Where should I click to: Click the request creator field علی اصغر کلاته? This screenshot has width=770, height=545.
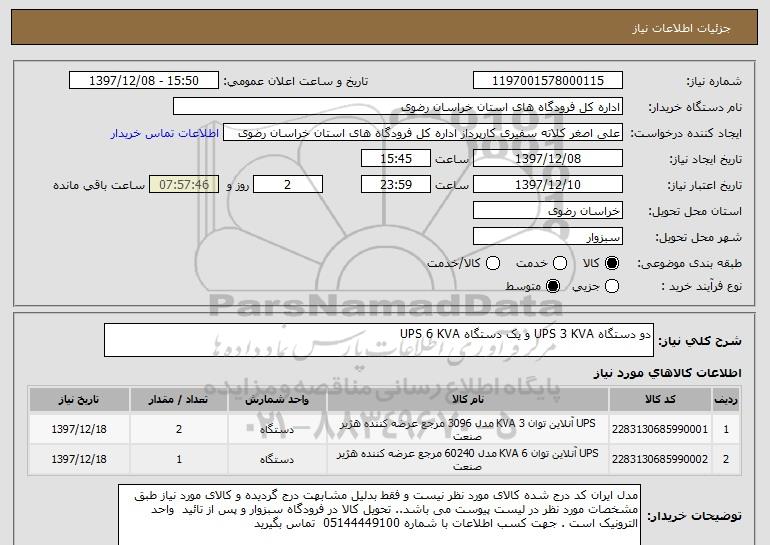(x=423, y=133)
